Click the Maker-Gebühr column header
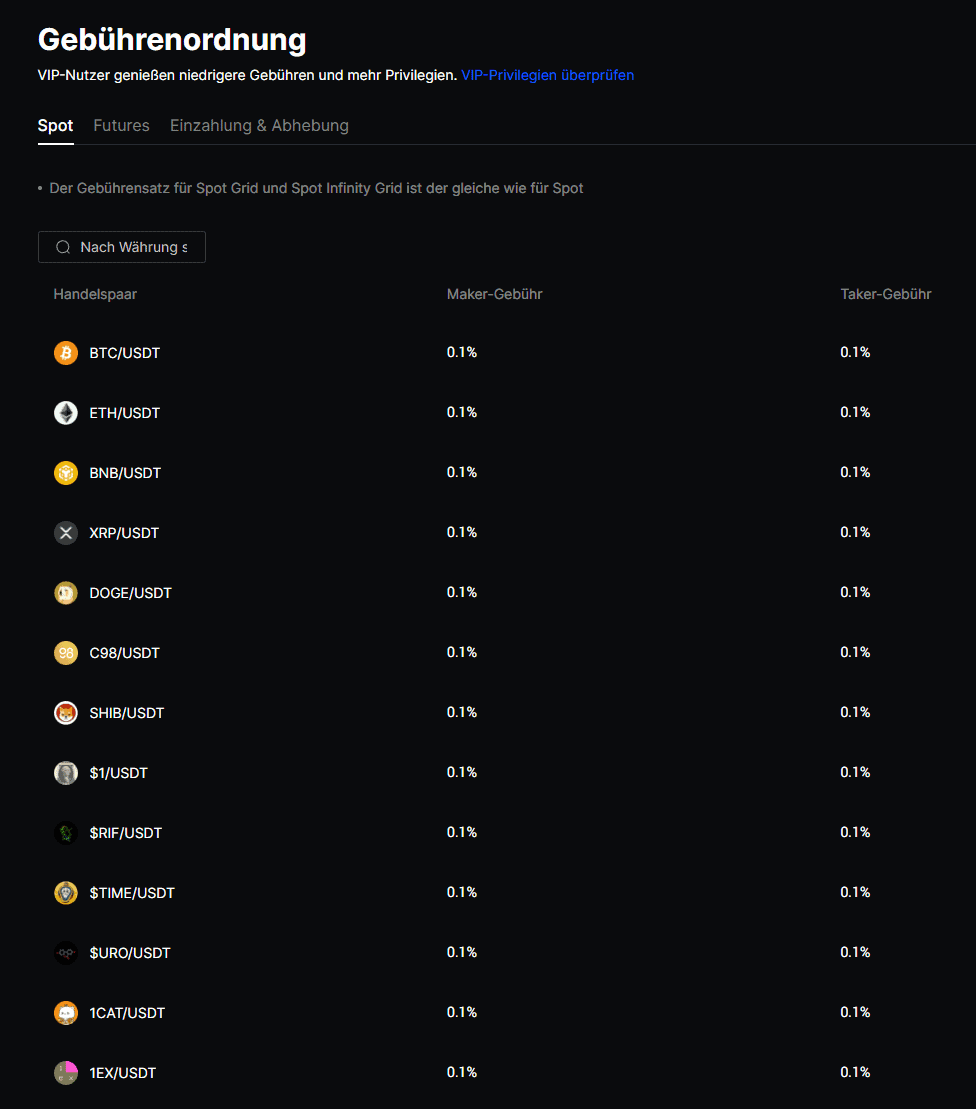 click(x=494, y=294)
